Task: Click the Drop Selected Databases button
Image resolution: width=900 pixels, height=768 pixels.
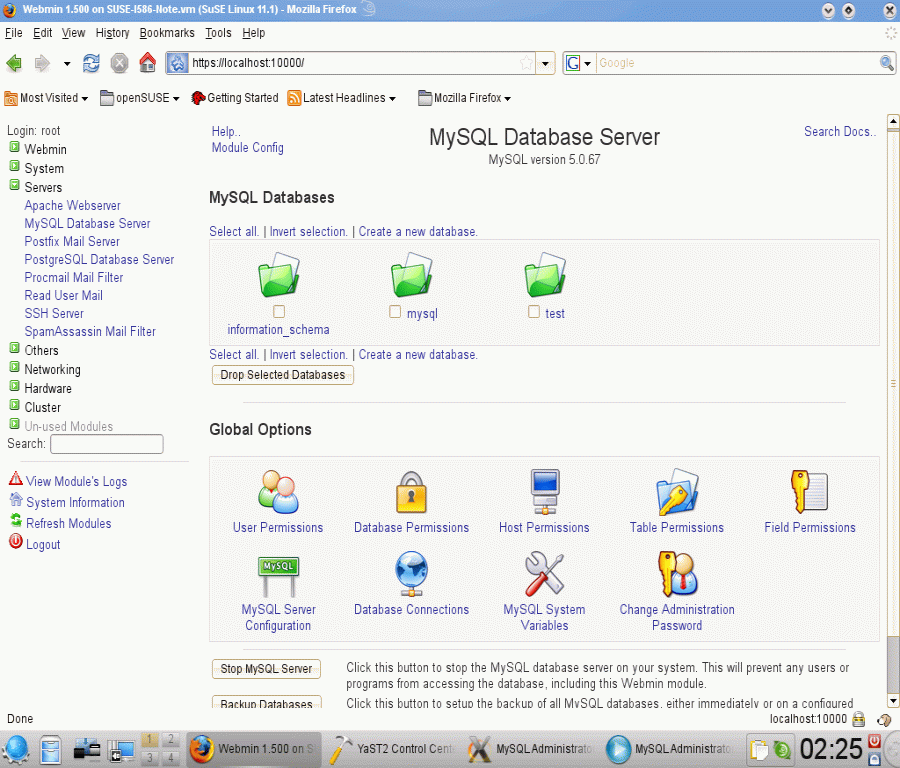Action: coord(282,375)
